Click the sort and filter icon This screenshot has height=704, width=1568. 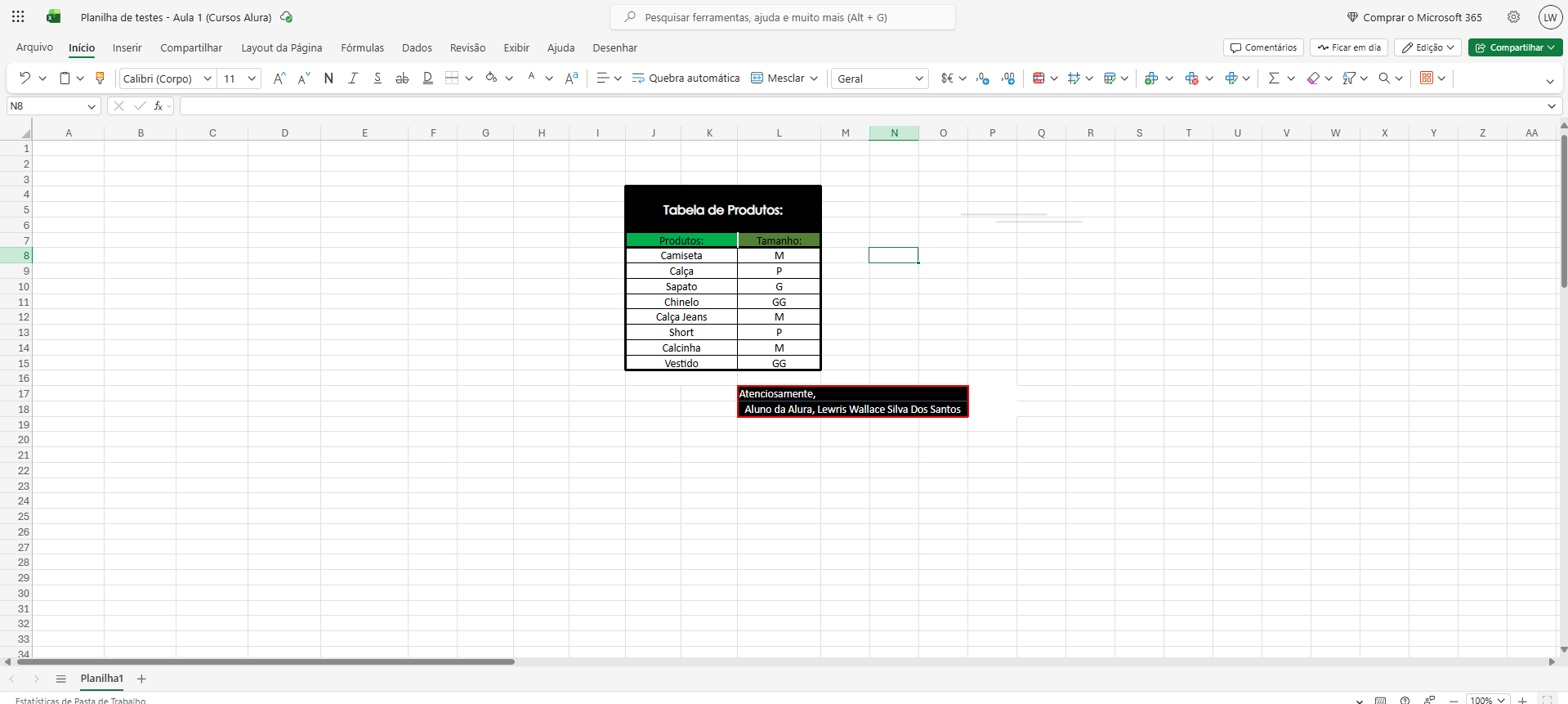pyautogui.click(x=1349, y=78)
